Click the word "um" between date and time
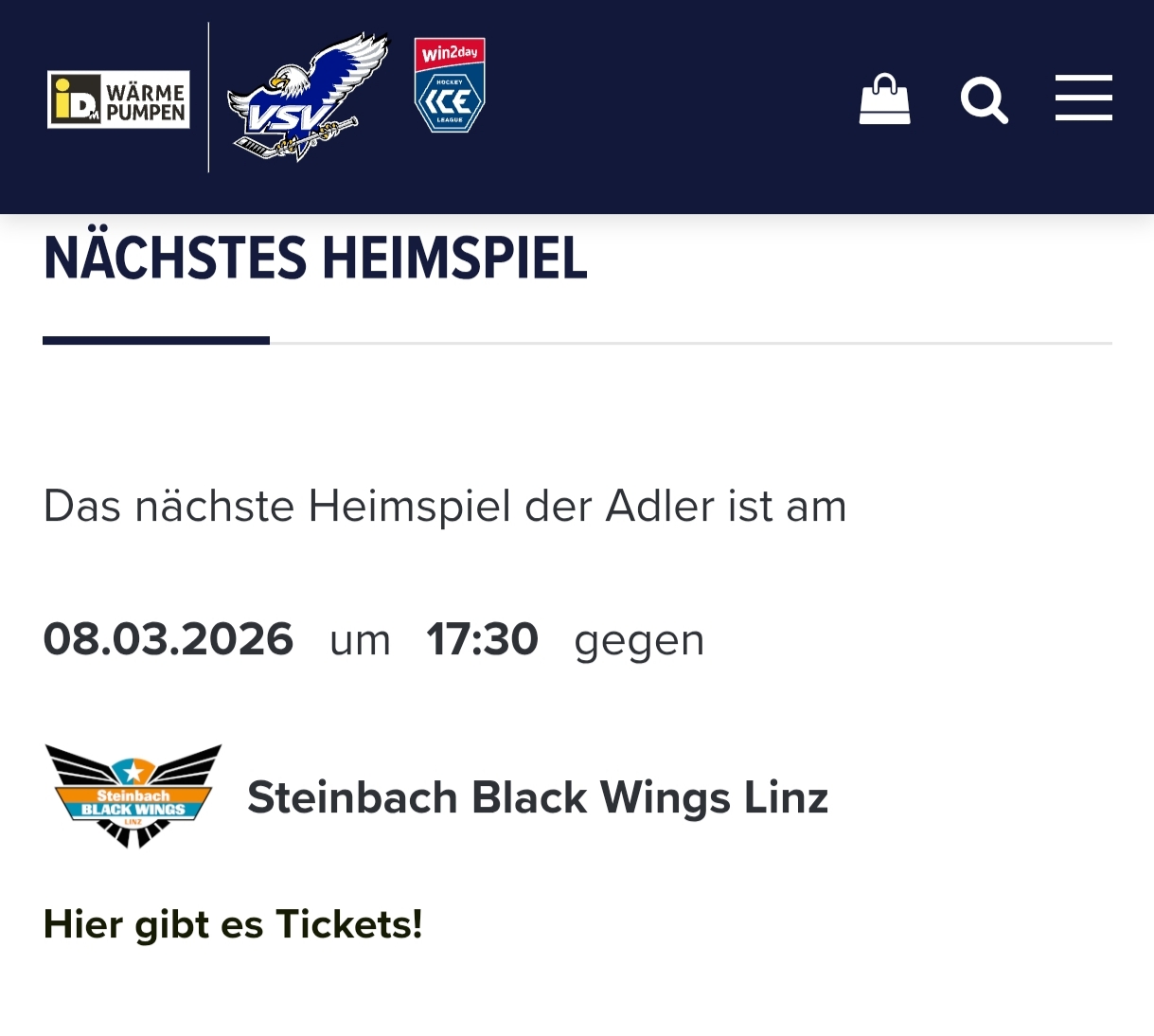This screenshot has height=1036, width=1154. click(x=360, y=641)
